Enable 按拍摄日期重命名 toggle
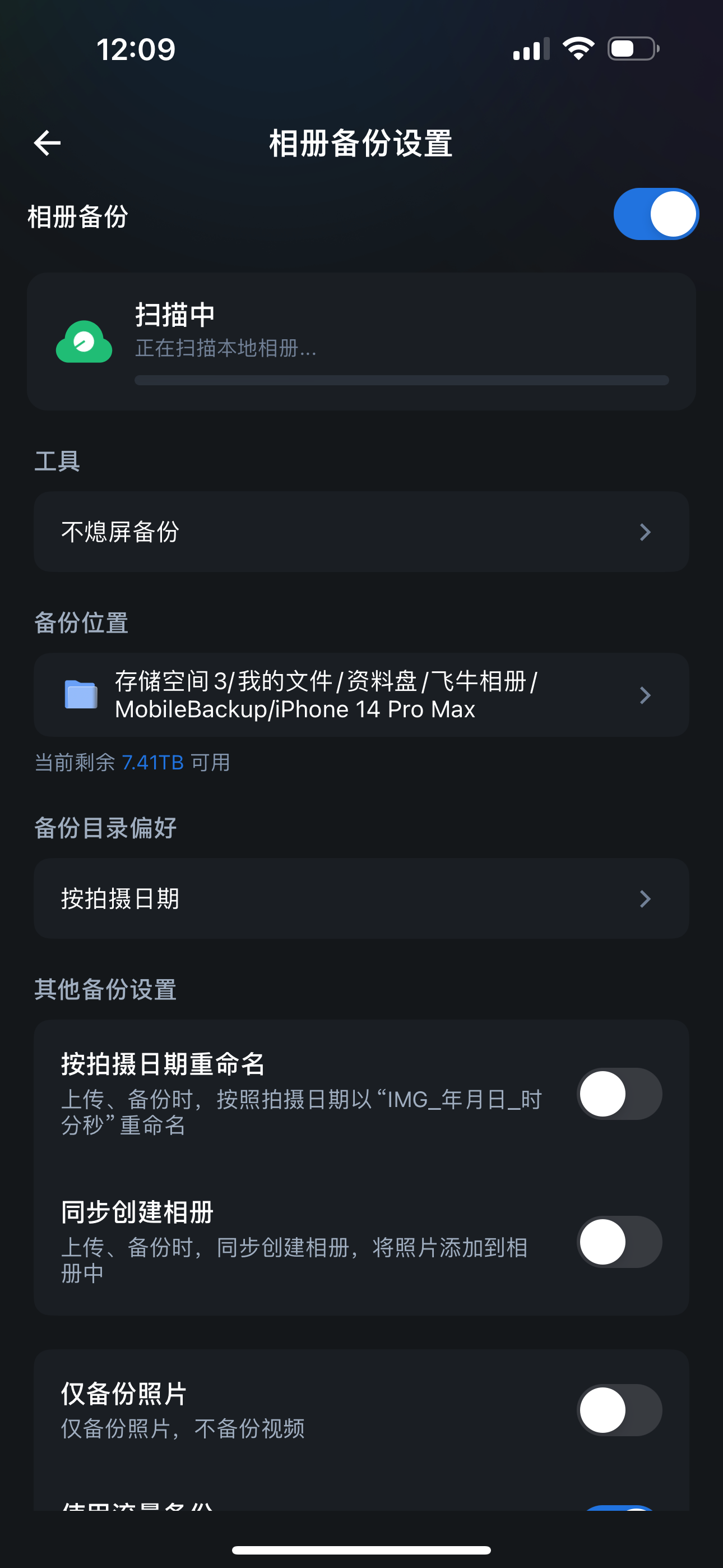Viewport: 723px width, 1568px height. [619, 1094]
